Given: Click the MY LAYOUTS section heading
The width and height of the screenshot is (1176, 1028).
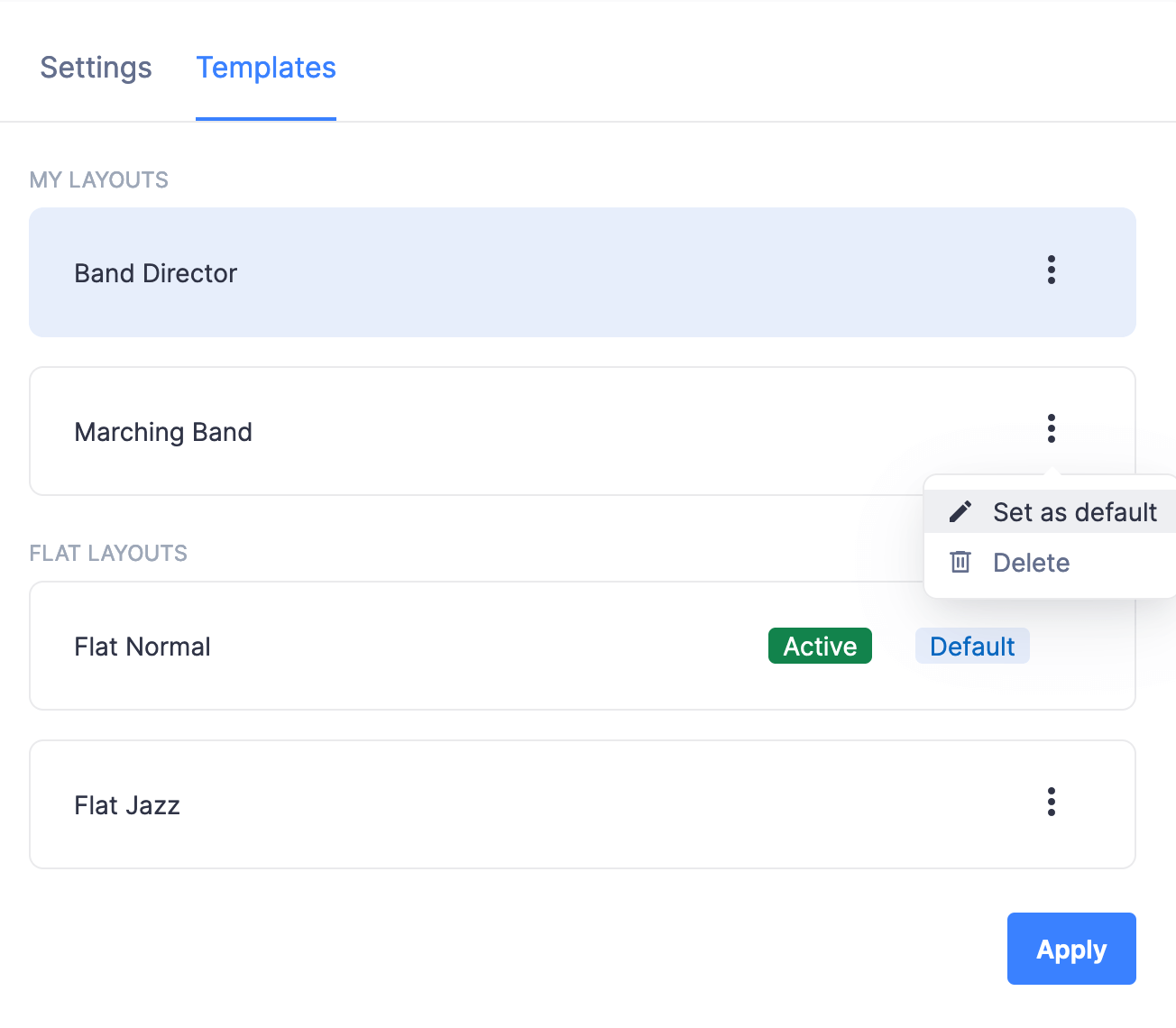Looking at the screenshot, I should coord(99,179).
